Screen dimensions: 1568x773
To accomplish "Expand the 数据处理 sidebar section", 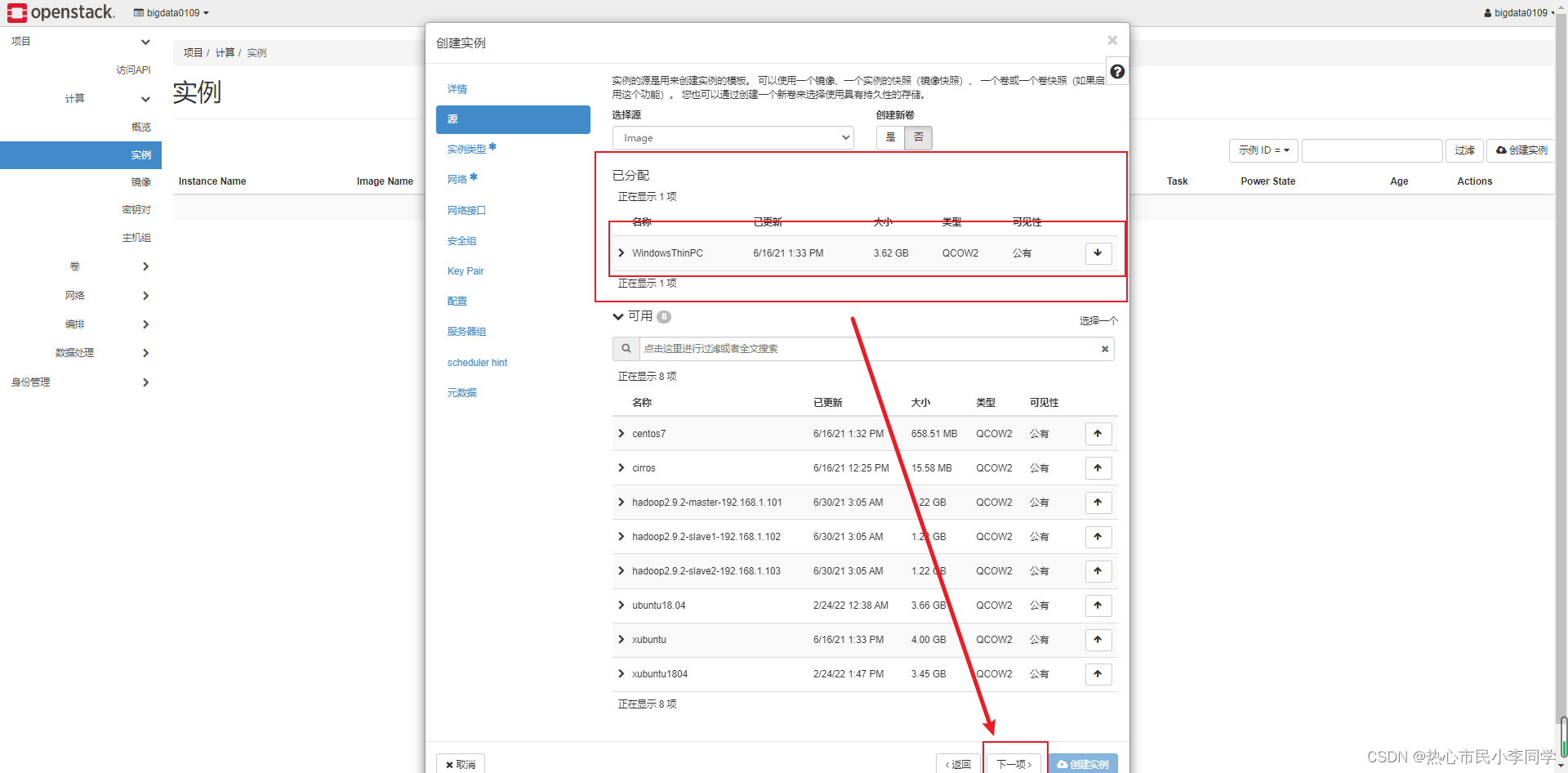I will coord(81,353).
